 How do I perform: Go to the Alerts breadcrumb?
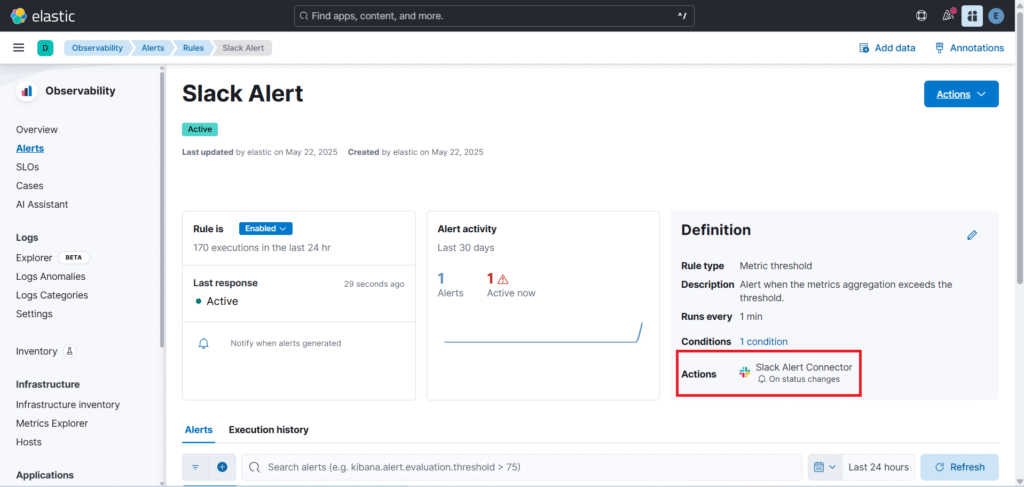point(153,48)
